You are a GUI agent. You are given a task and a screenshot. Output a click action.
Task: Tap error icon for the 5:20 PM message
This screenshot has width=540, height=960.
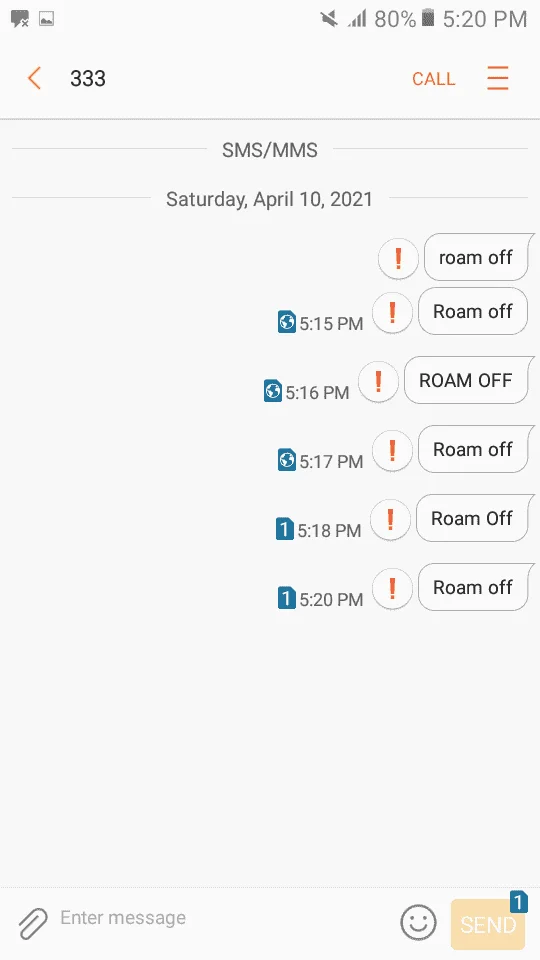coord(392,588)
